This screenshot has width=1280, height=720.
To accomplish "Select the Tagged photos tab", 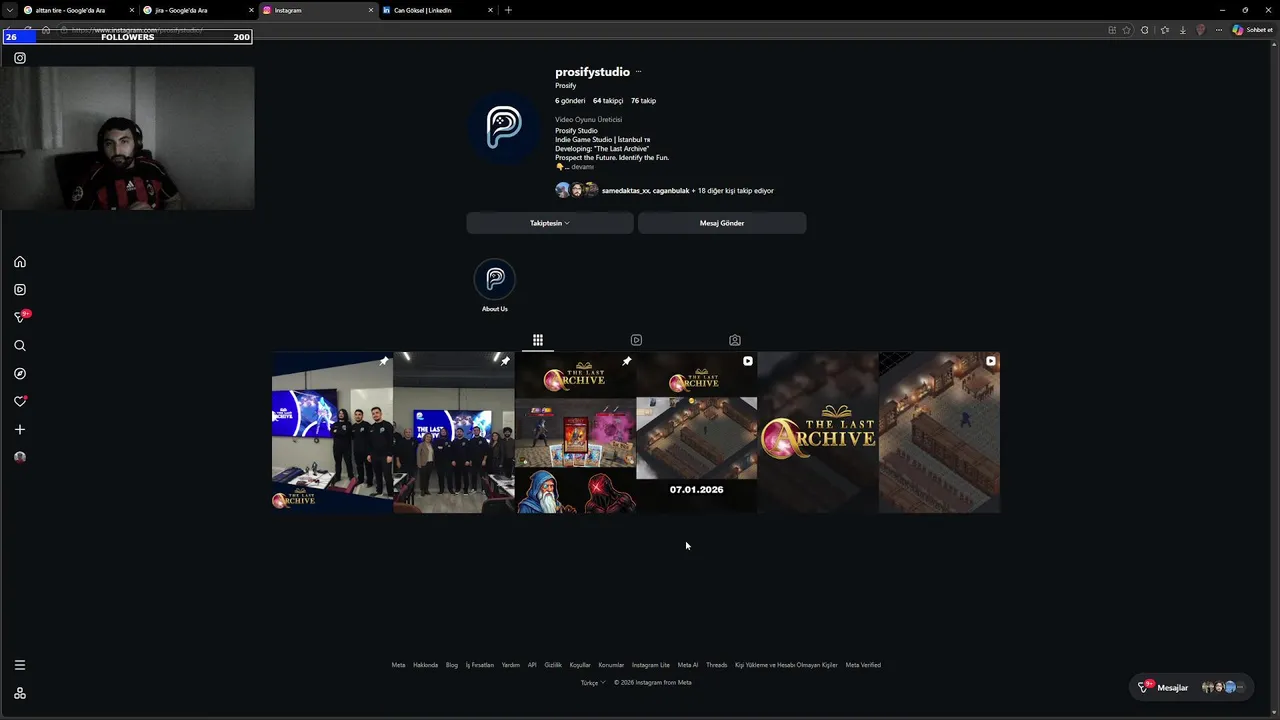I will (735, 340).
